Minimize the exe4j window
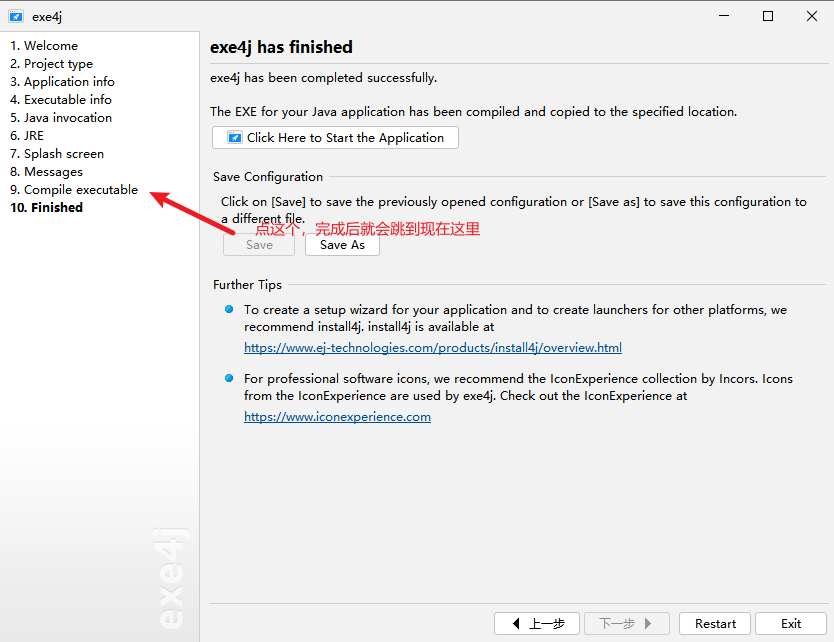This screenshot has height=642, width=834. tap(721, 16)
